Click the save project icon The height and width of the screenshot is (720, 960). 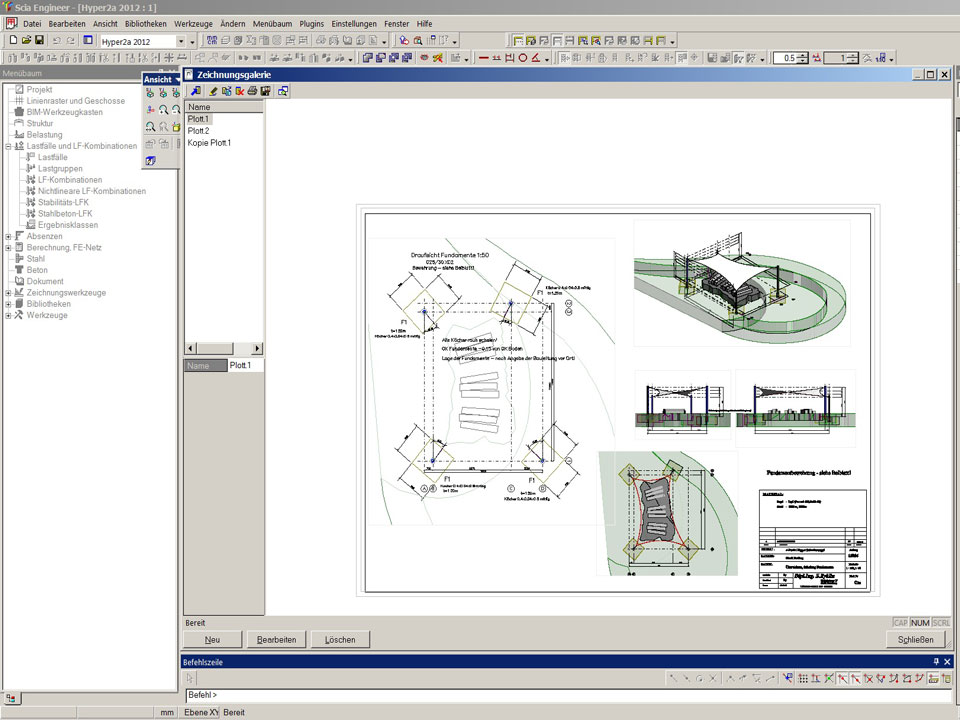click(39, 41)
